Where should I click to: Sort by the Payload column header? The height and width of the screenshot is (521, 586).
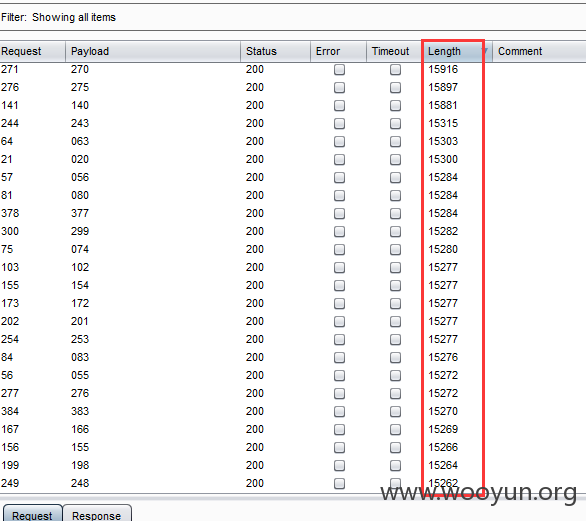coord(153,51)
